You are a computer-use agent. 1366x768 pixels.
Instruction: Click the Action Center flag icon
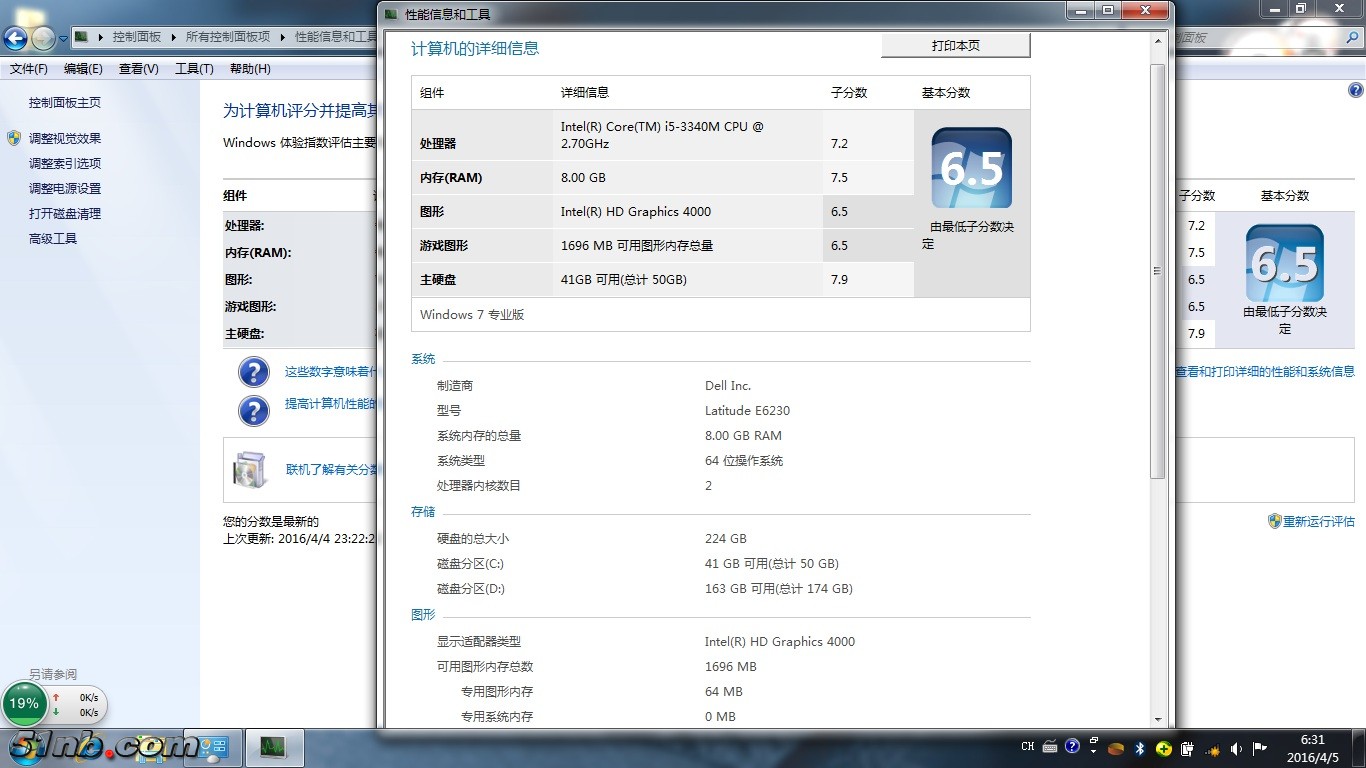(1260, 748)
